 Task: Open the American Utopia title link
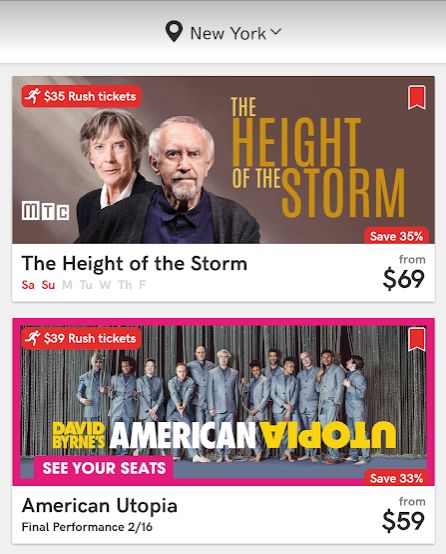100,506
